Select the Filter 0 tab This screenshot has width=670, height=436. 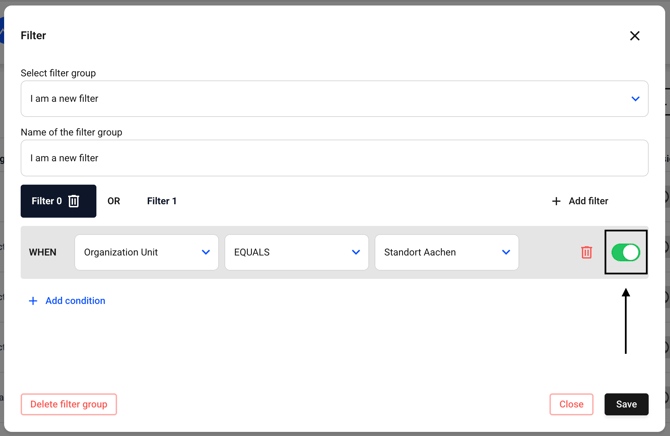(46, 201)
